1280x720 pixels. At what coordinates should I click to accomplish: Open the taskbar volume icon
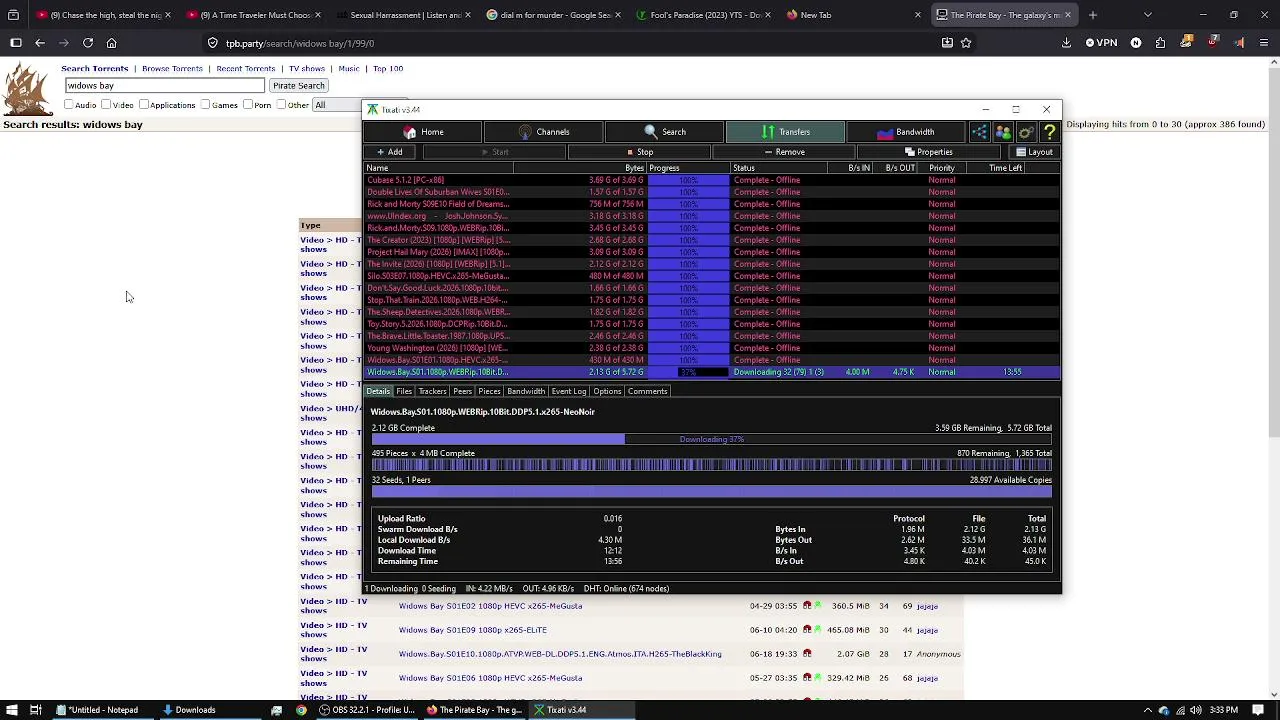[x=1195, y=710]
